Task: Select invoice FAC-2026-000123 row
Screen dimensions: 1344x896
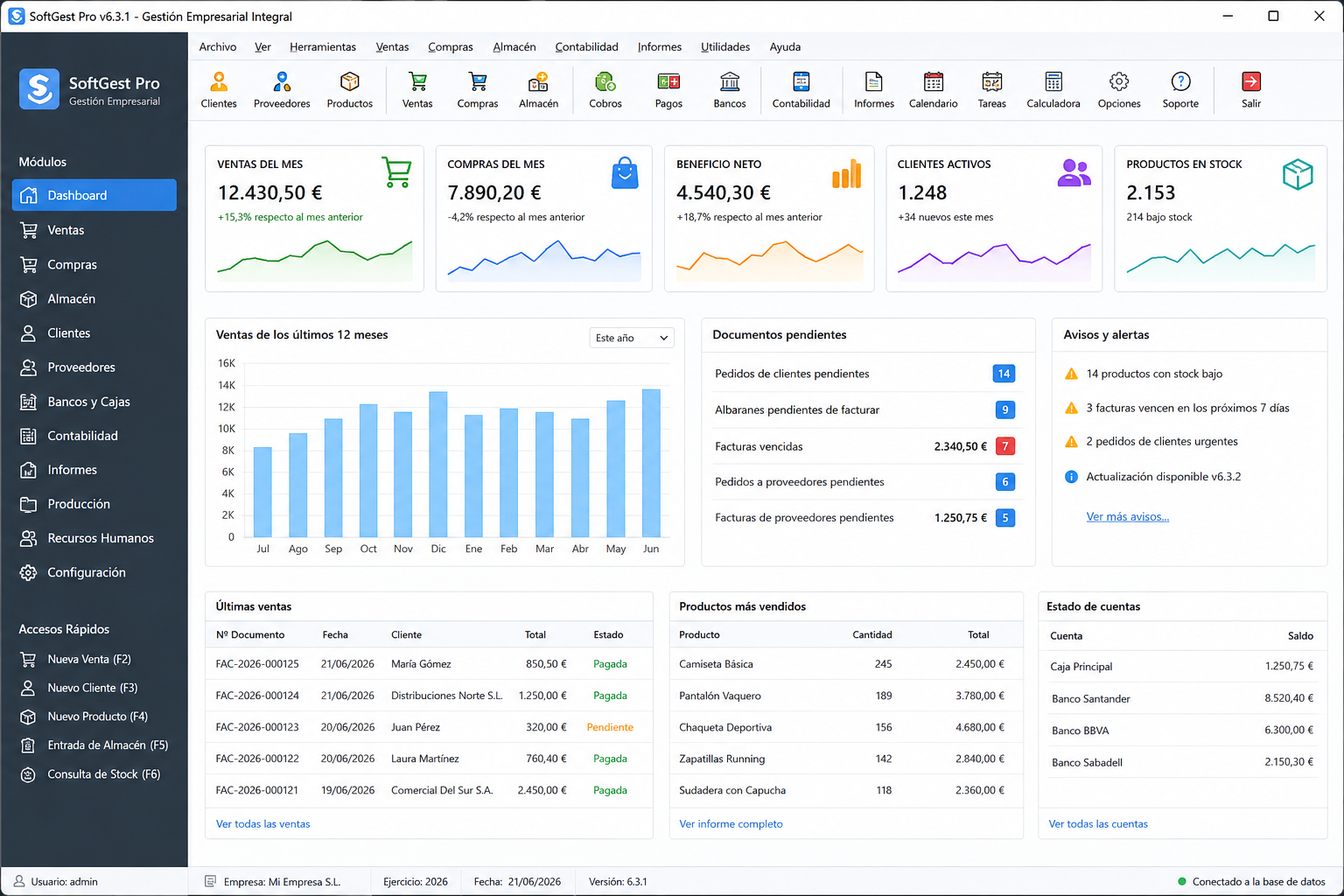Action: (x=429, y=727)
